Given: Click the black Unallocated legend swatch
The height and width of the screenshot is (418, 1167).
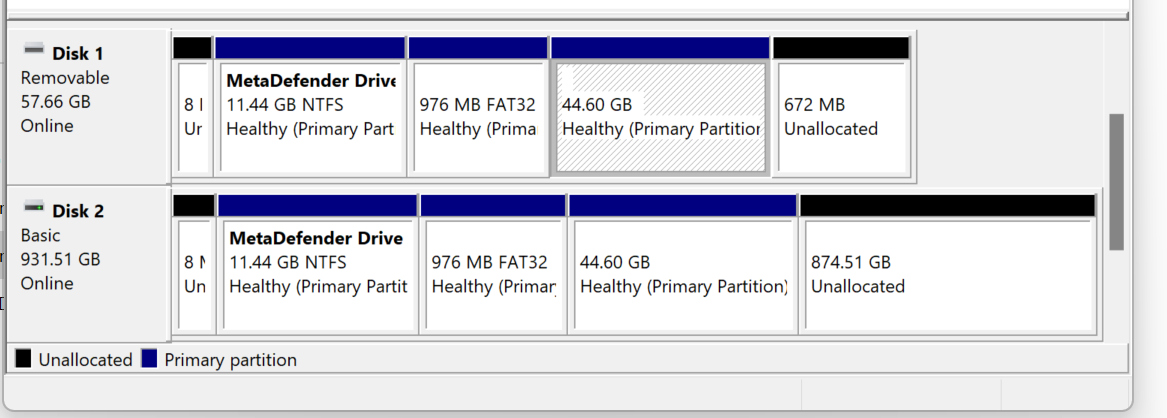Looking at the screenshot, I should 23,359.
